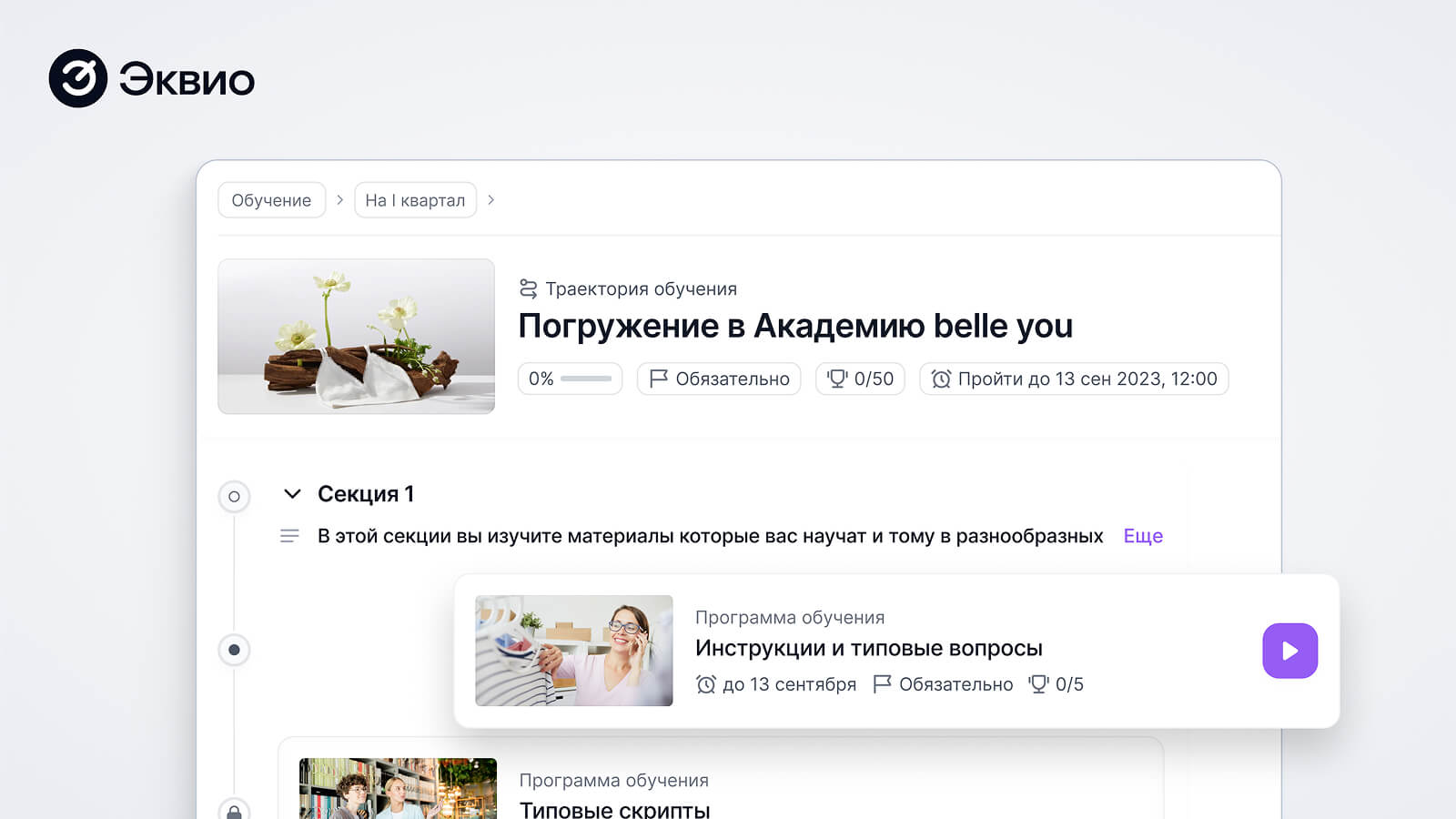Expand description with Еще link
This screenshot has width=1456, height=819.
click(x=1143, y=536)
